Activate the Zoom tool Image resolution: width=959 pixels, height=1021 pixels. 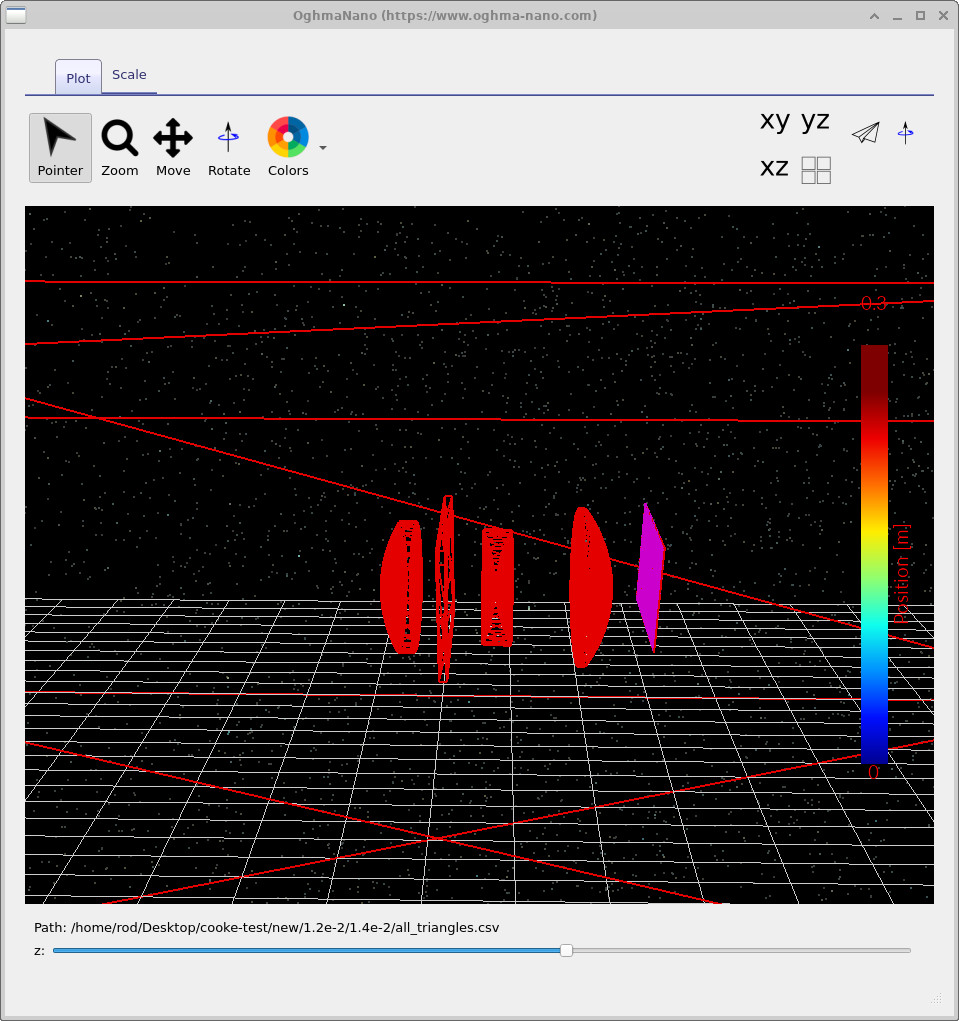(x=119, y=147)
